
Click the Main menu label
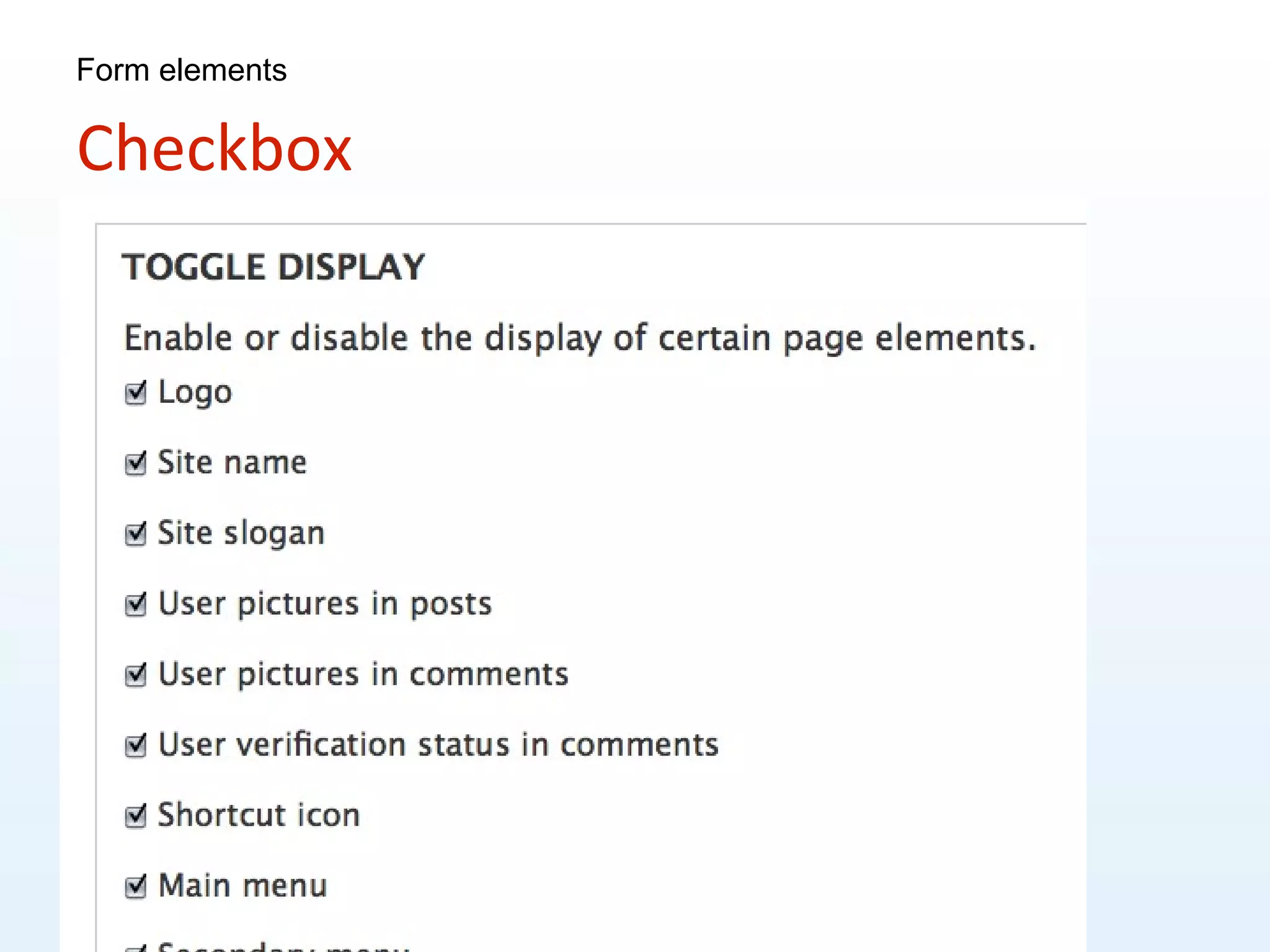point(242,885)
